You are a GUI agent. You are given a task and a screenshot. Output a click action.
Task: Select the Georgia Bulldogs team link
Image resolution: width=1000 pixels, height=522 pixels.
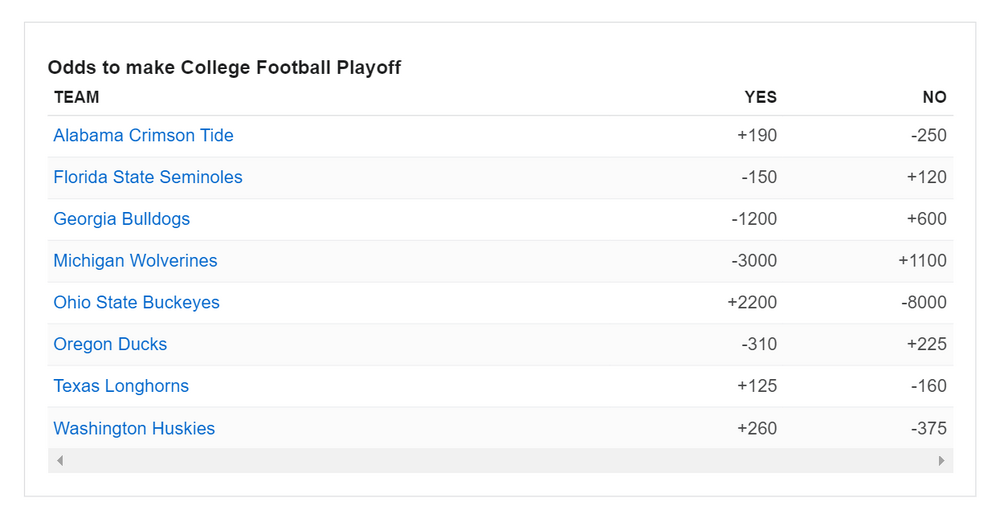[121, 219]
